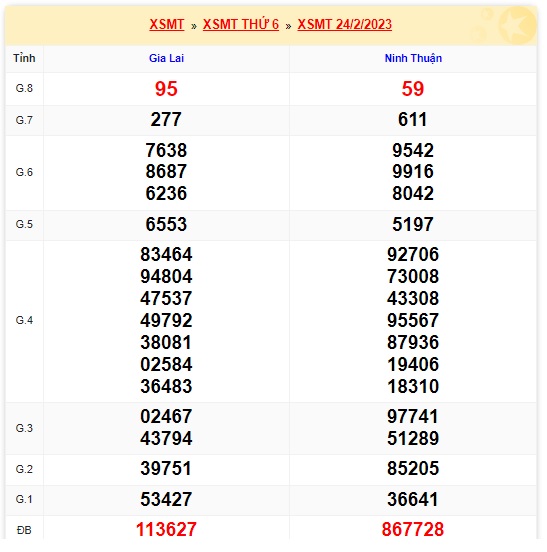Viewport: 547px width, 552px height.
Task: Select the G.4 number 49792
Action: point(166,320)
